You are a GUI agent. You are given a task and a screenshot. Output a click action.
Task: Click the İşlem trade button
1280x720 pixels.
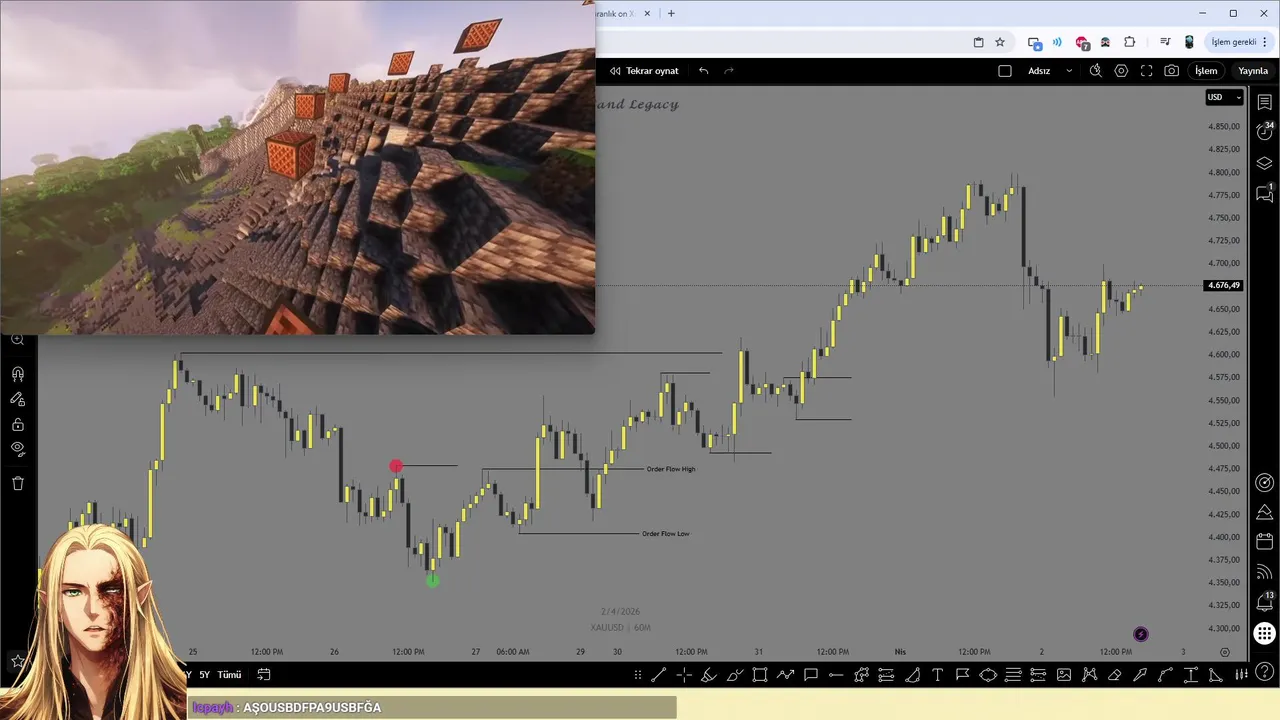click(1207, 71)
